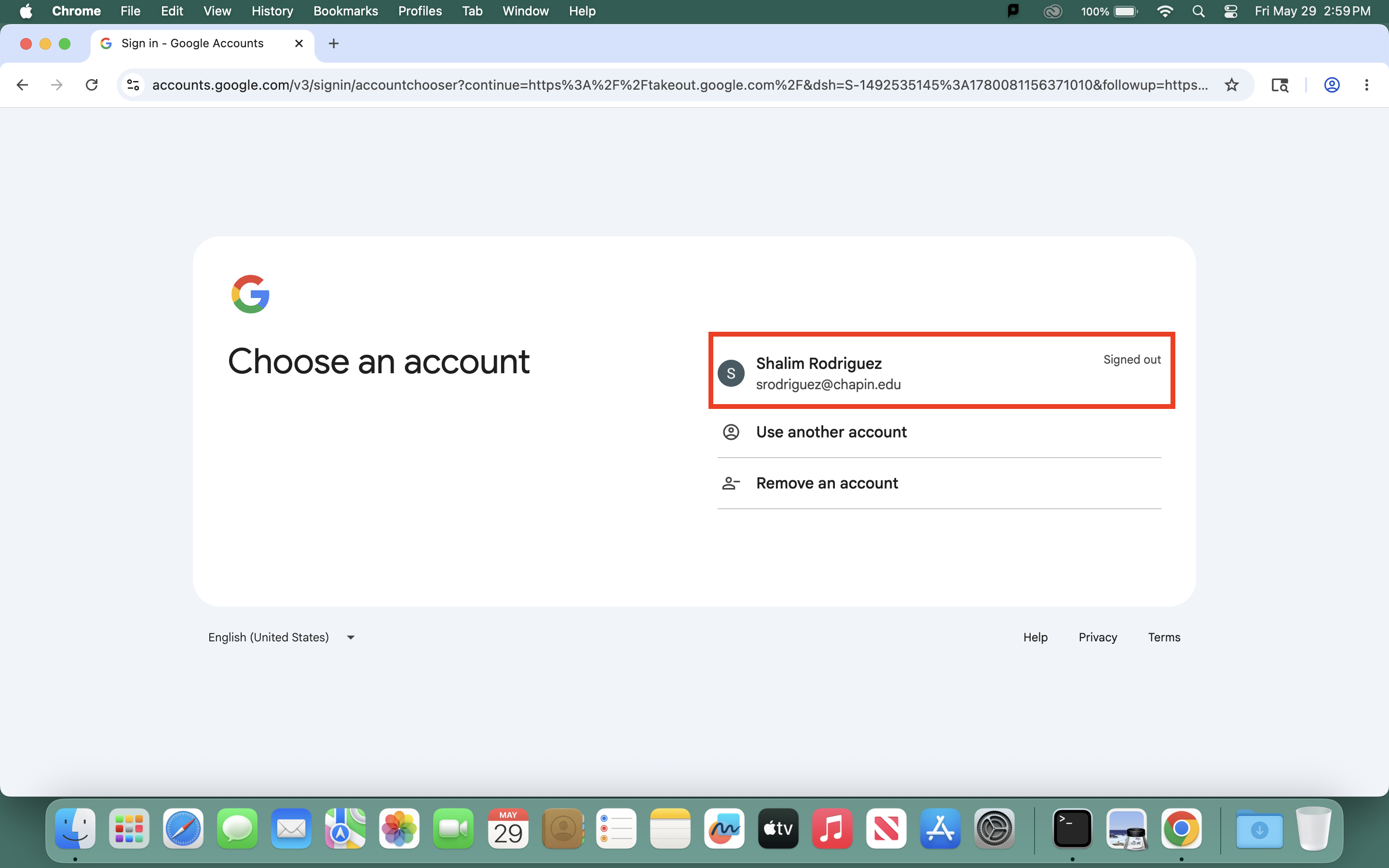Open the Downloads folder in the Dock
This screenshot has width=1389, height=868.
click(1259, 828)
